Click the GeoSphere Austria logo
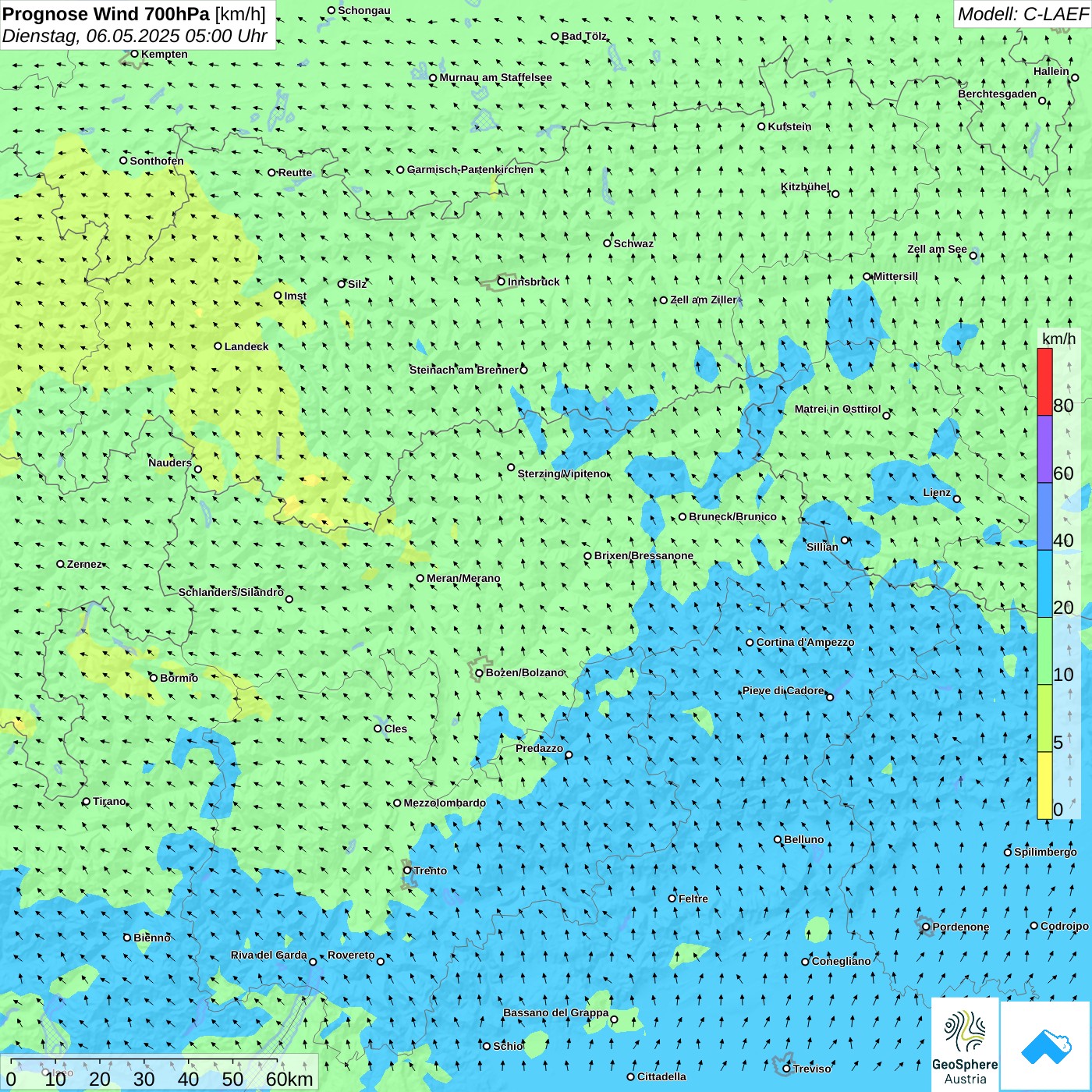Screen dimensions: 1092x1092 pyautogui.click(x=965, y=1044)
